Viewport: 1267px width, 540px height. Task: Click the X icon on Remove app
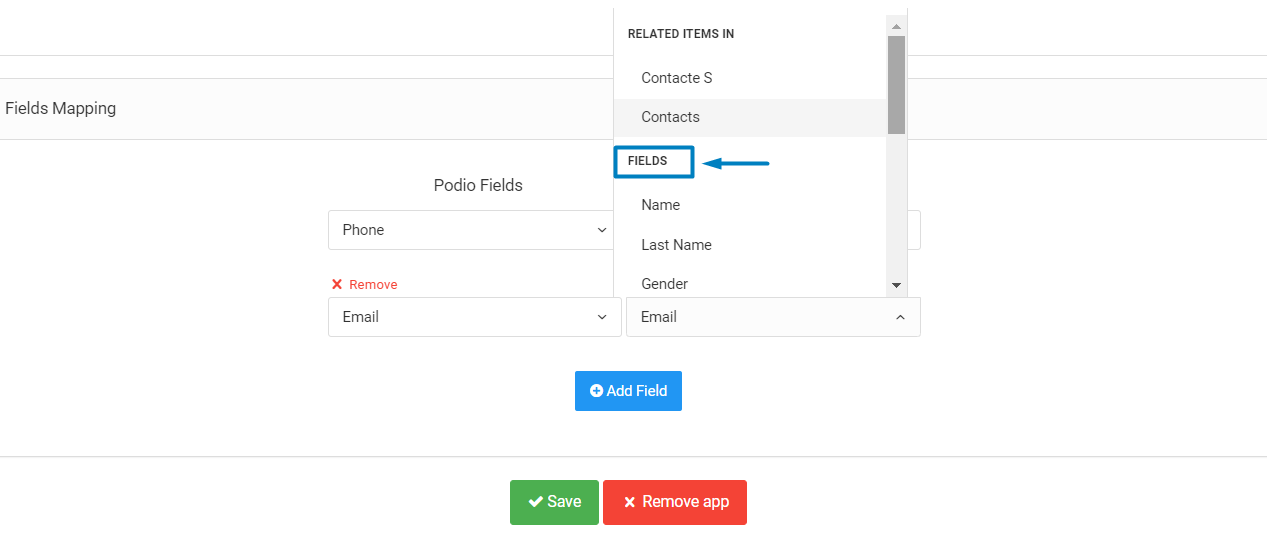pos(629,502)
